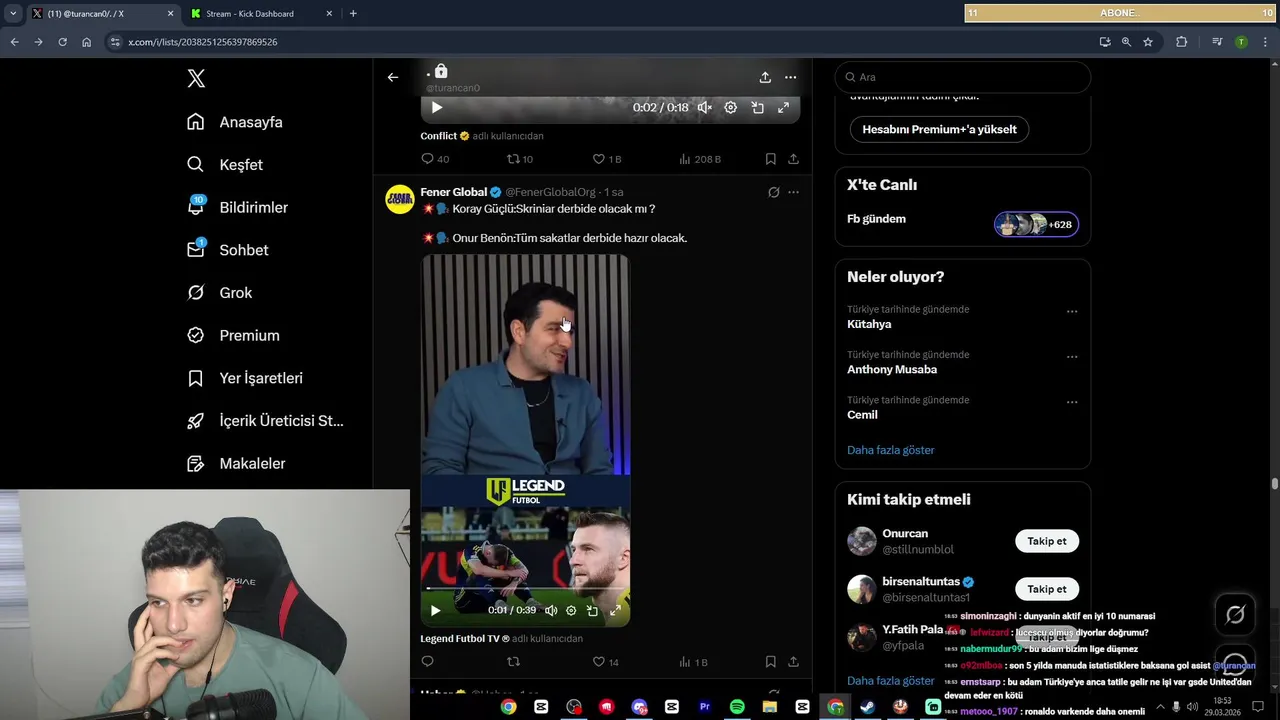Image resolution: width=1280 pixels, height=720 pixels.
Task: Open Fener Global profile avatar
Action: click(x=400, y=199)
